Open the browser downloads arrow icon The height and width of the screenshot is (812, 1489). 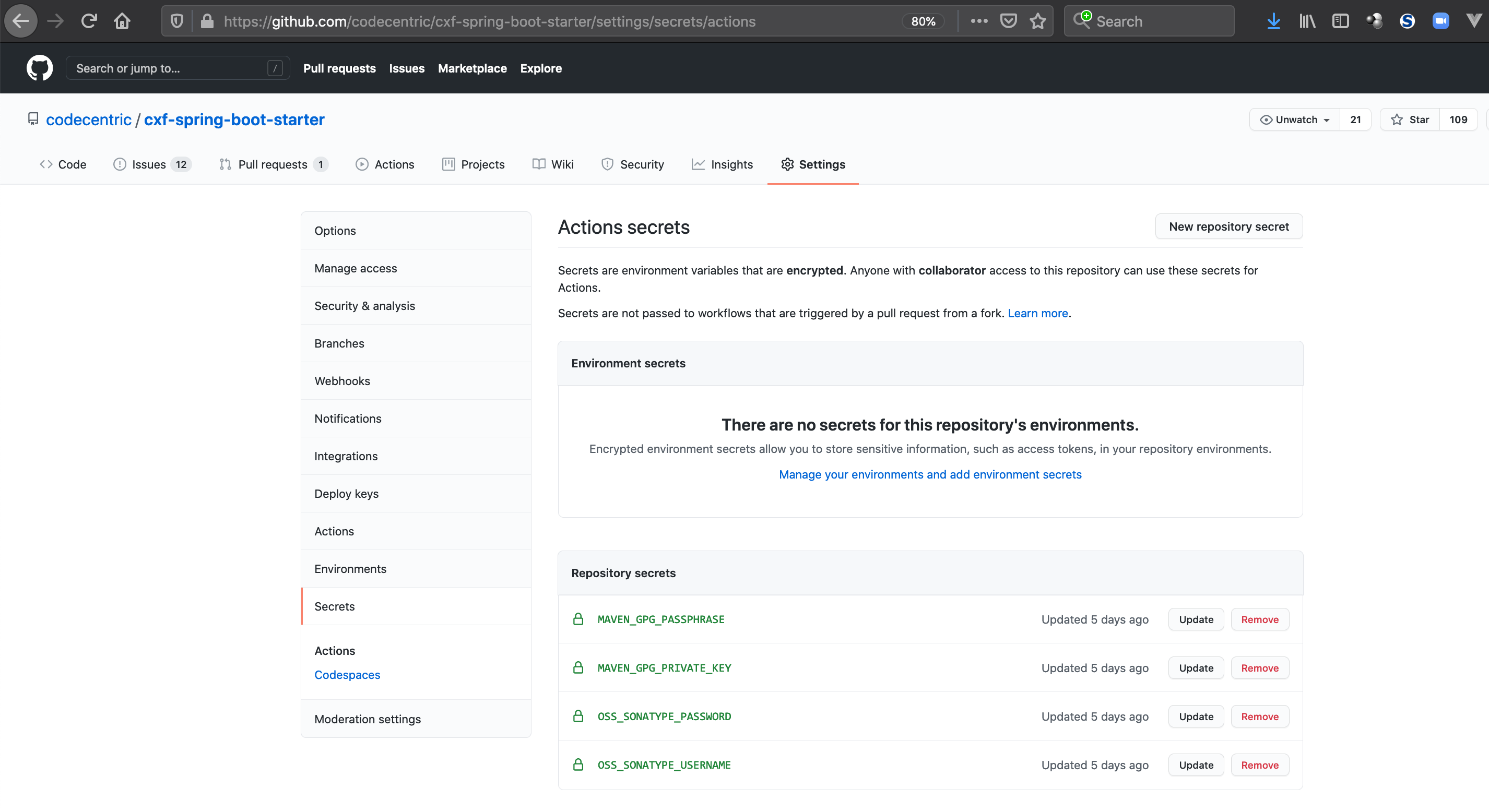tap(1273, 21)
